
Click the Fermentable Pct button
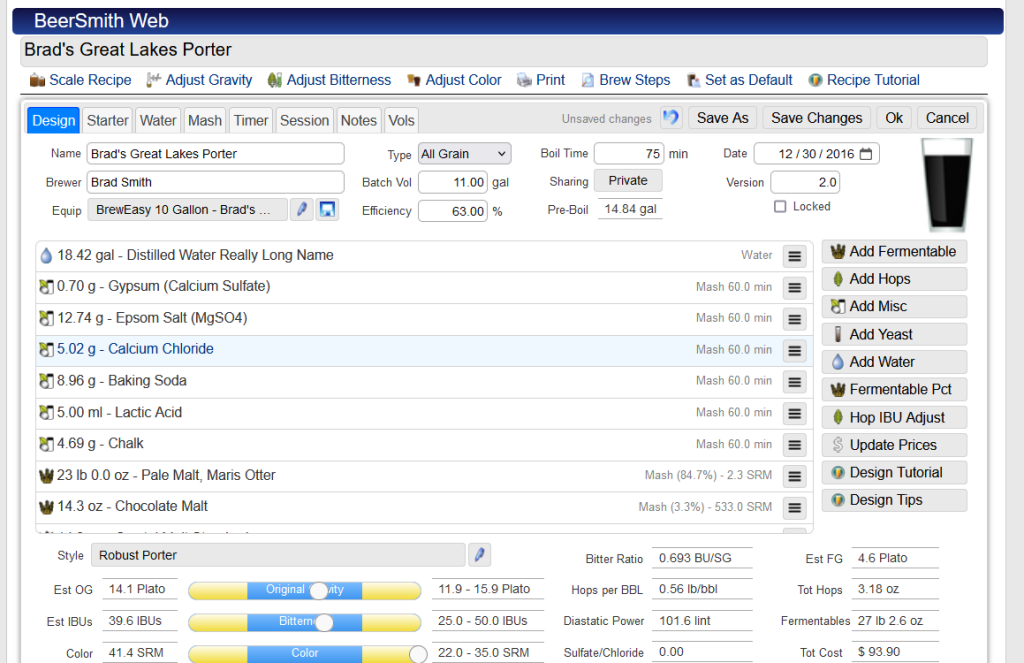click(894, 389)
